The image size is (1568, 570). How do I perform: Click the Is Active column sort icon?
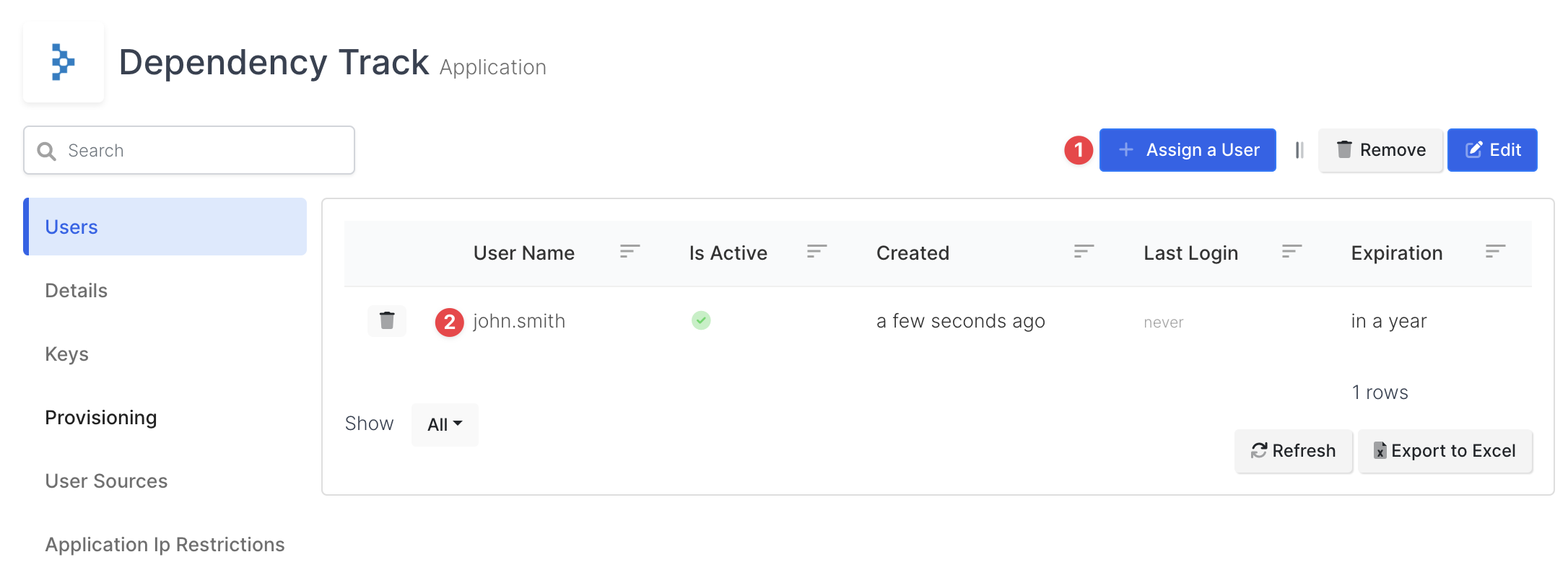point(816,252)
